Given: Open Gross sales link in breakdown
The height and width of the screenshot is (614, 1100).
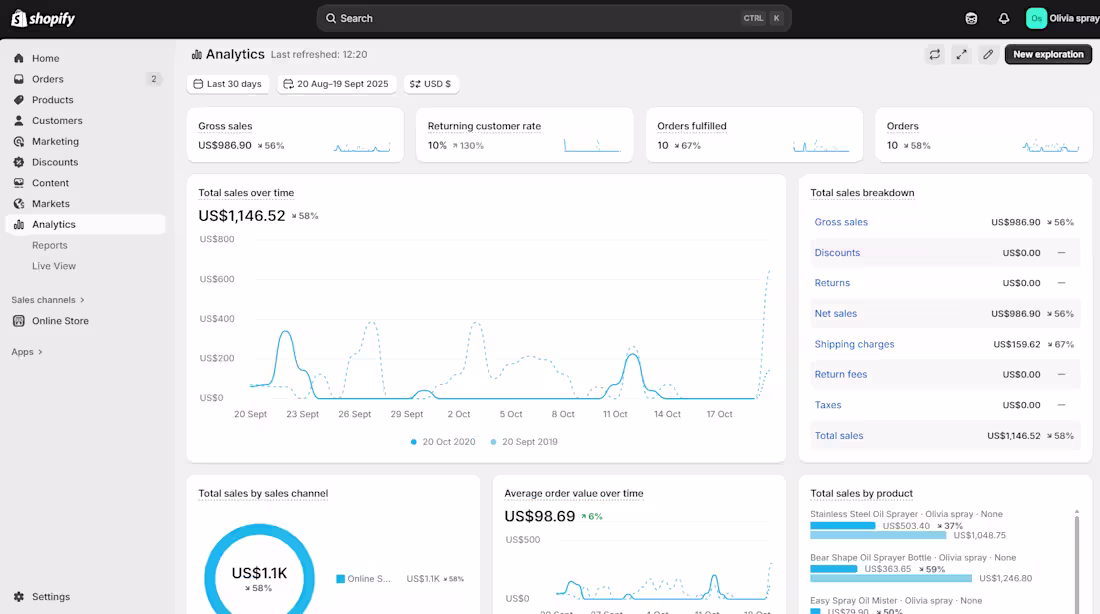Looking at the screenshot, I should pyautogui.click(x=841, y=222).
